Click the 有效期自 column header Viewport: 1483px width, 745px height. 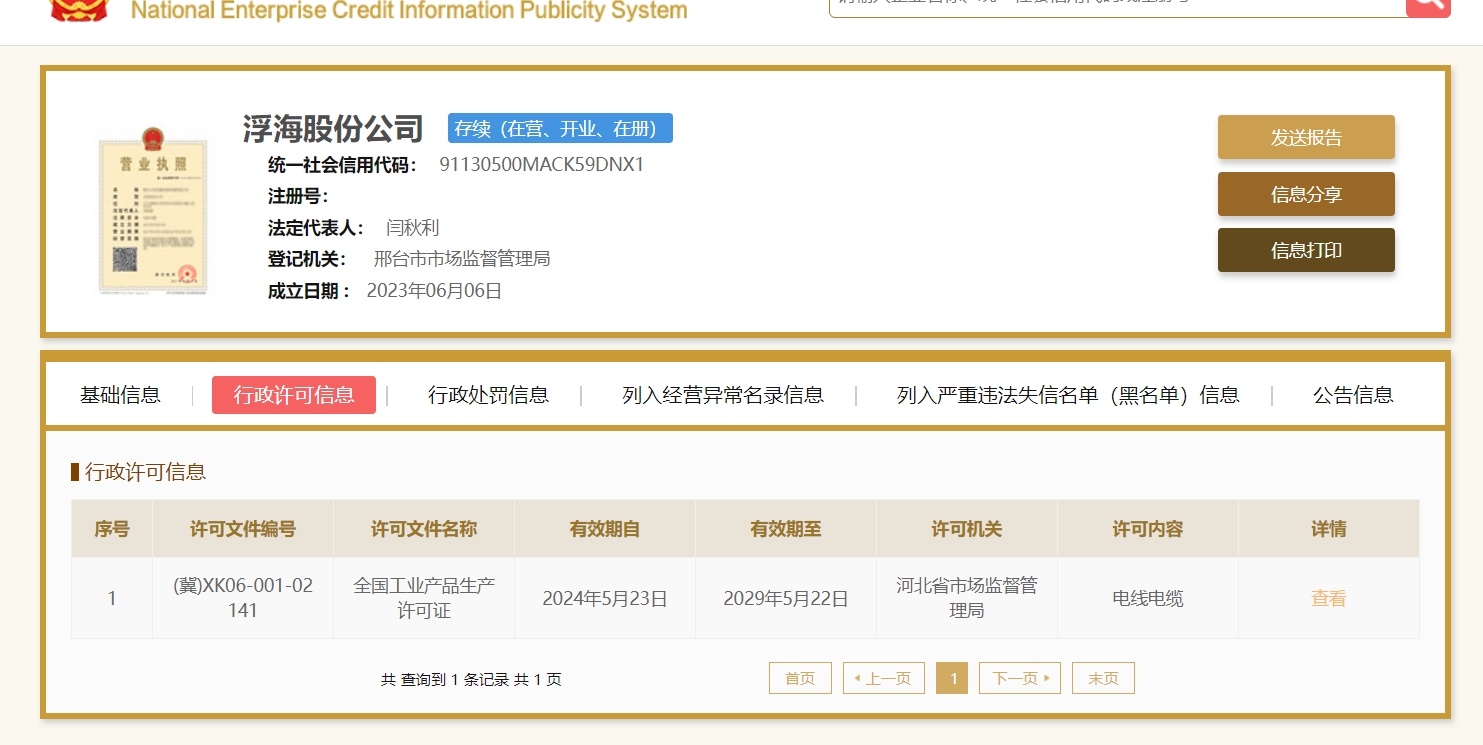pyautogui.click(x=605, y=529)
